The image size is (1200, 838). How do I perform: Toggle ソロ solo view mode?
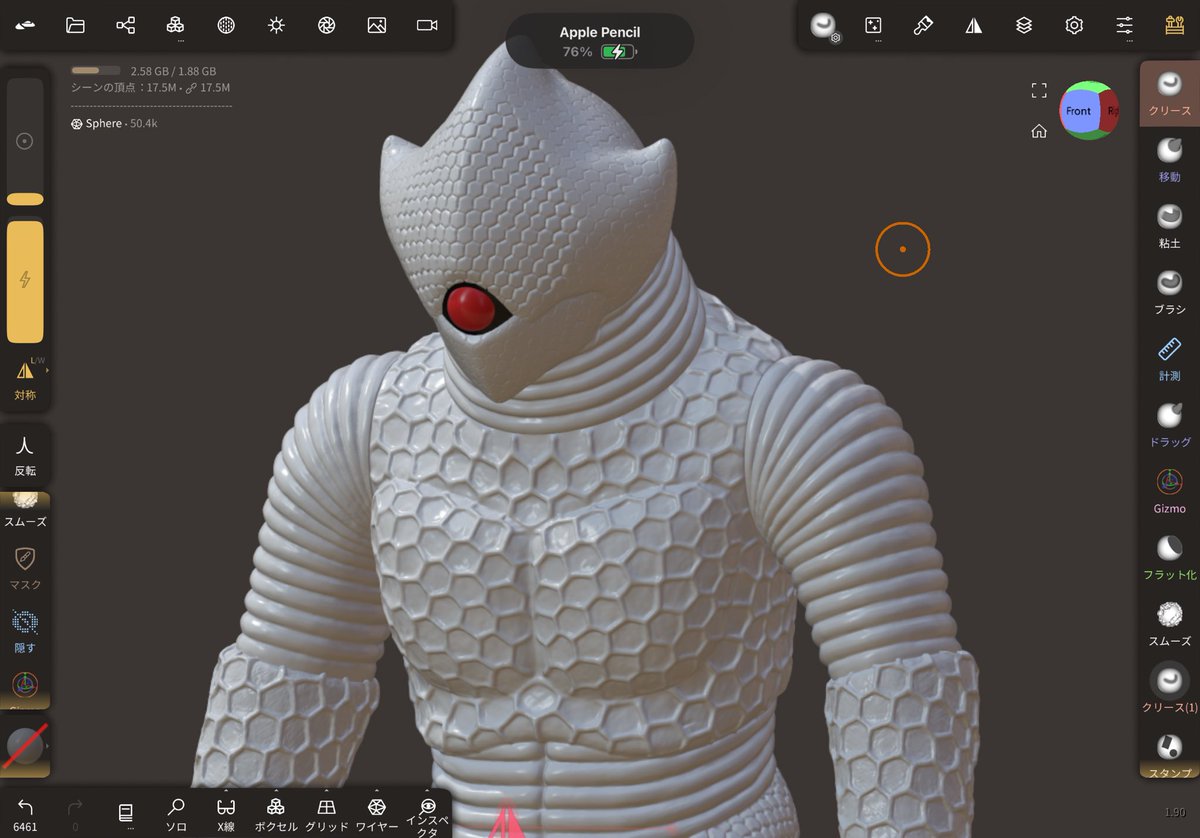click(176, 814)
